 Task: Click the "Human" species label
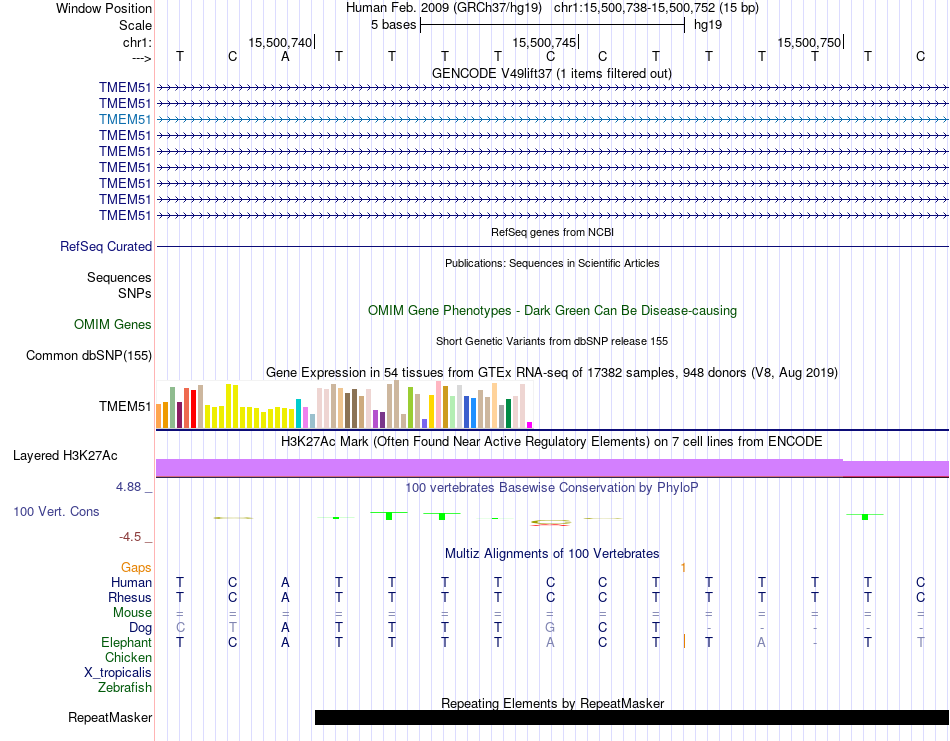131,582
